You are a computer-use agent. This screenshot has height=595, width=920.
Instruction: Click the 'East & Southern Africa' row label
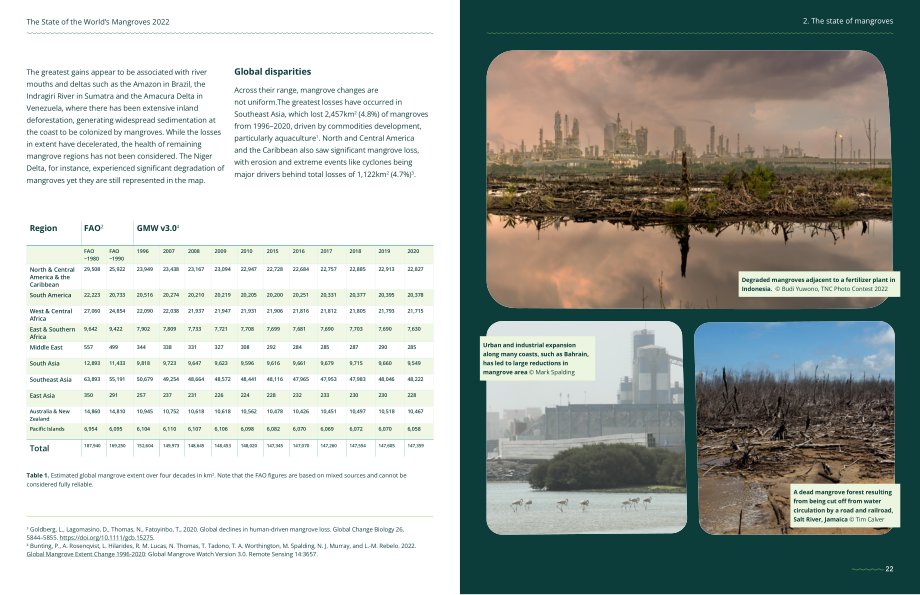[x=52, y=333]
